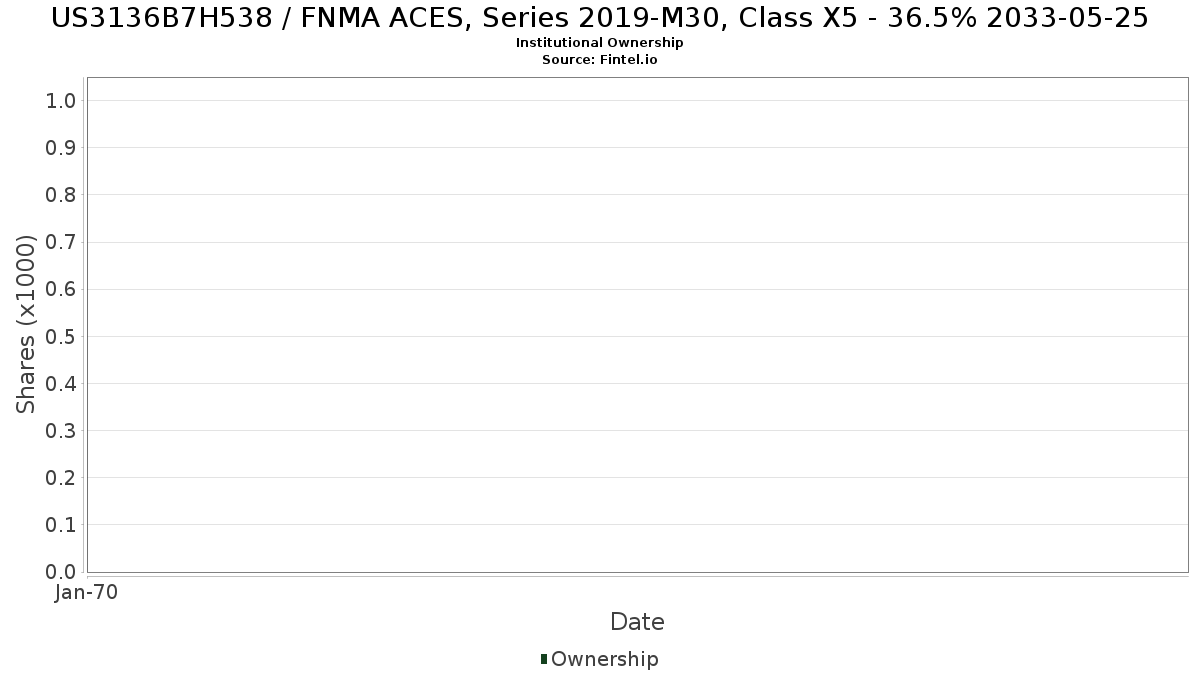The width and height of the screenshot is (1200, 675).
Task: Click the 0.9 y-axis tick label
Action: click(61, 148)
